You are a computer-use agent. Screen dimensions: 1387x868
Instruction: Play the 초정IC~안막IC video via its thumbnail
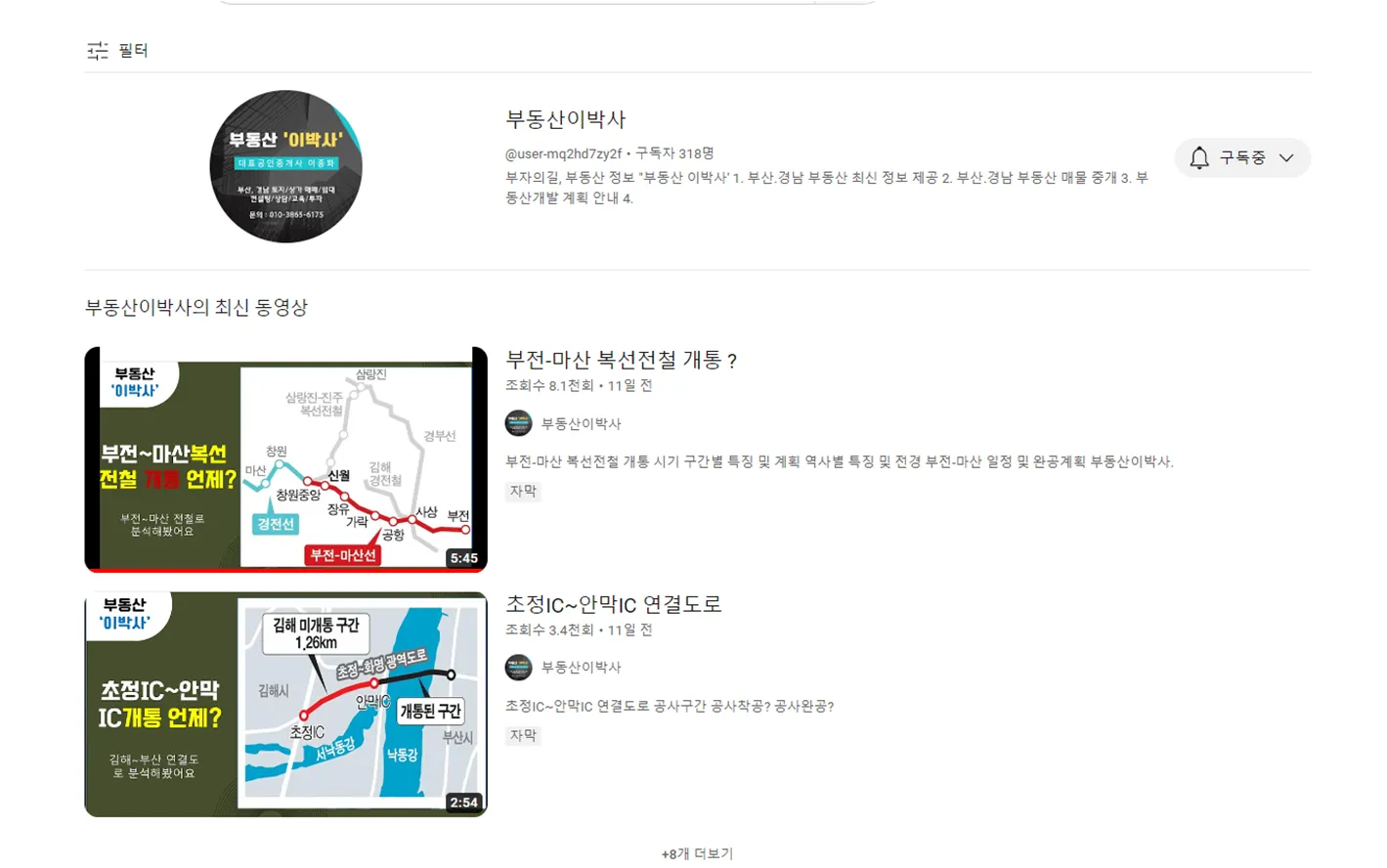tap(284, 703)
